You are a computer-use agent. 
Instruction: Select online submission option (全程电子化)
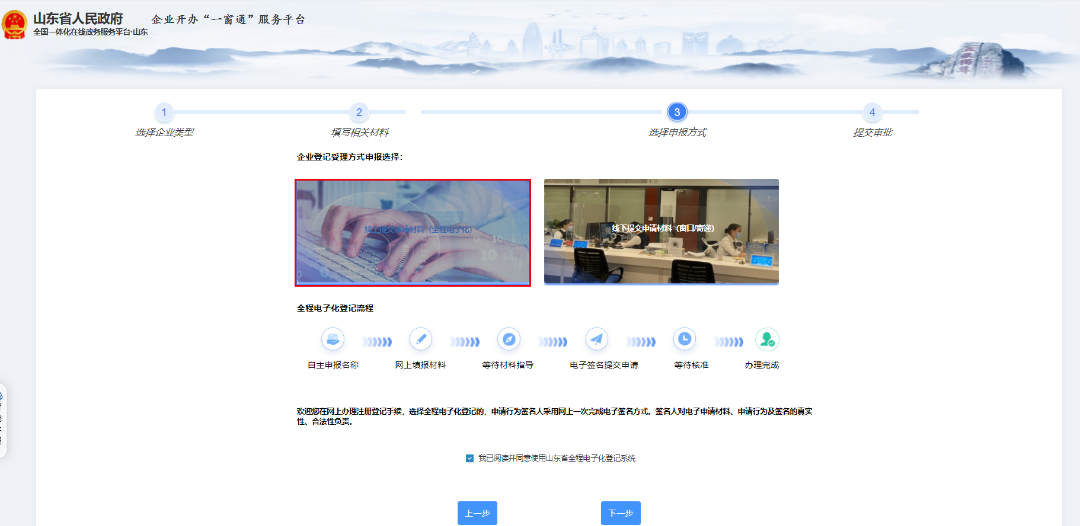(413, 232)
